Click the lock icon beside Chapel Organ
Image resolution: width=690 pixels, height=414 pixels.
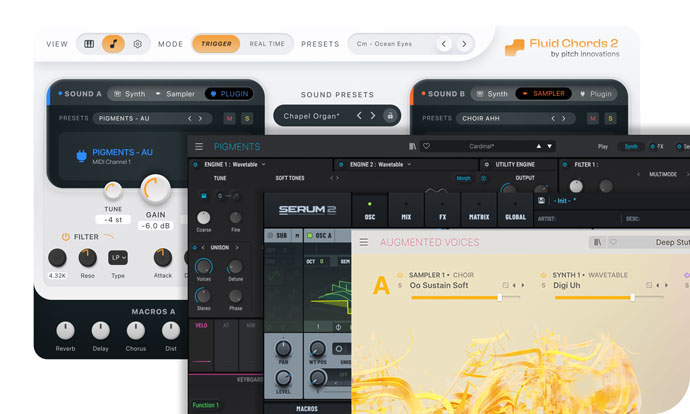pyautogui.click(x=391, y=116)
